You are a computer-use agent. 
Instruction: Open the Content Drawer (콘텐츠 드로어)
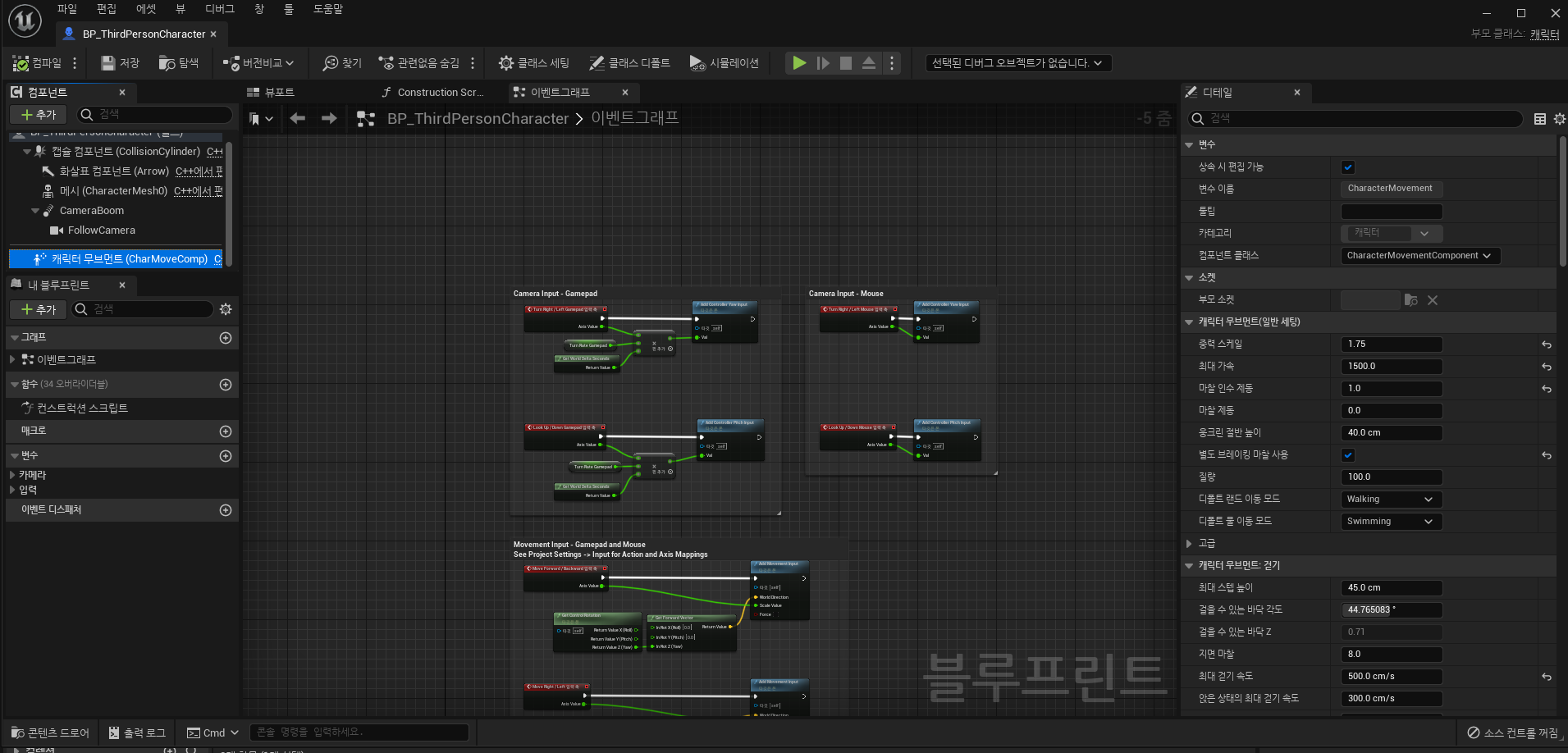pos(51,732)
